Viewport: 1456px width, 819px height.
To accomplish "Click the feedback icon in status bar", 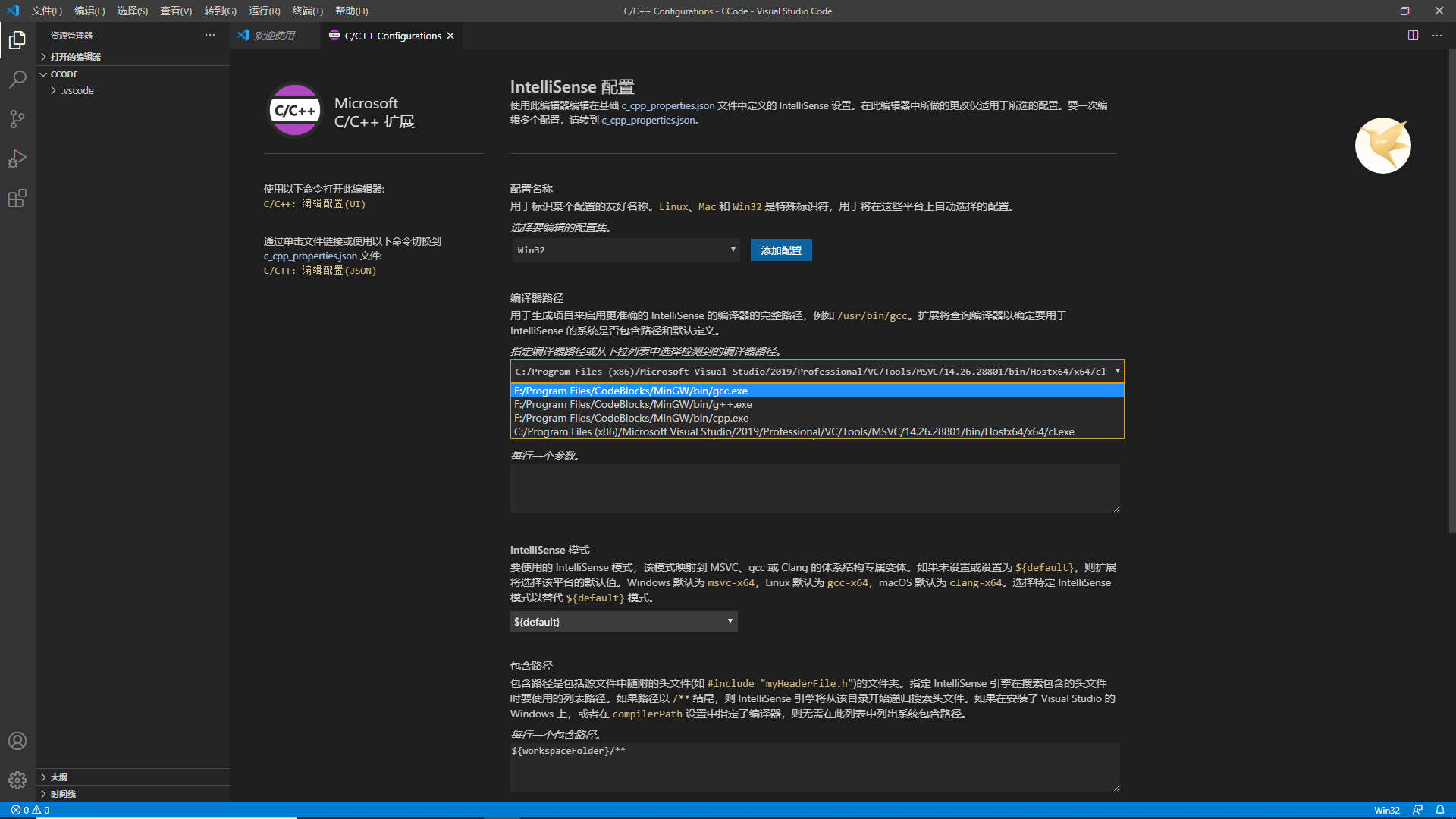I will tap(1417, 810).
